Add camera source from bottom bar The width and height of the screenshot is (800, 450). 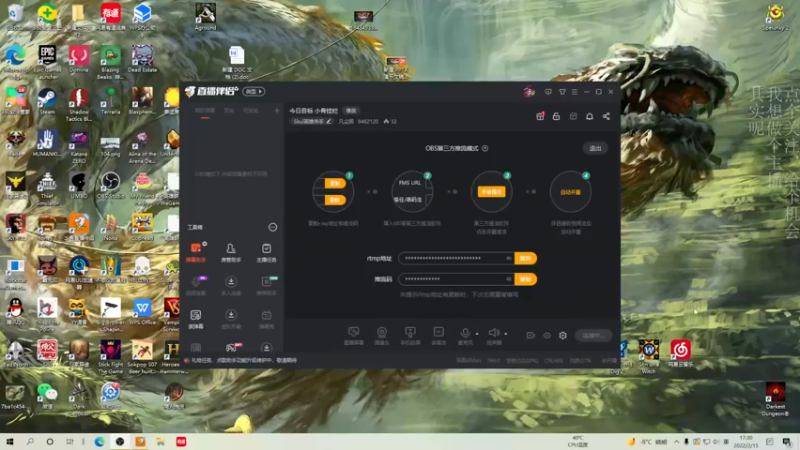point(382,336)
